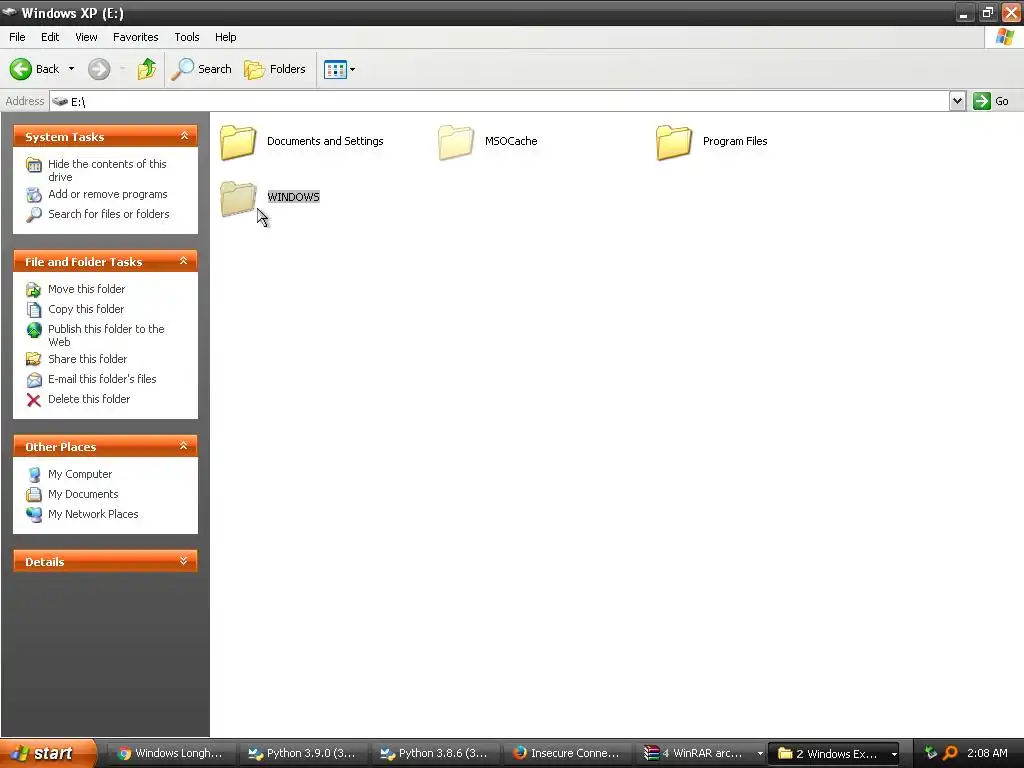Click E-mail this folder's files link
This screenshot has height=768, width=1024.
tap(102, 379)
